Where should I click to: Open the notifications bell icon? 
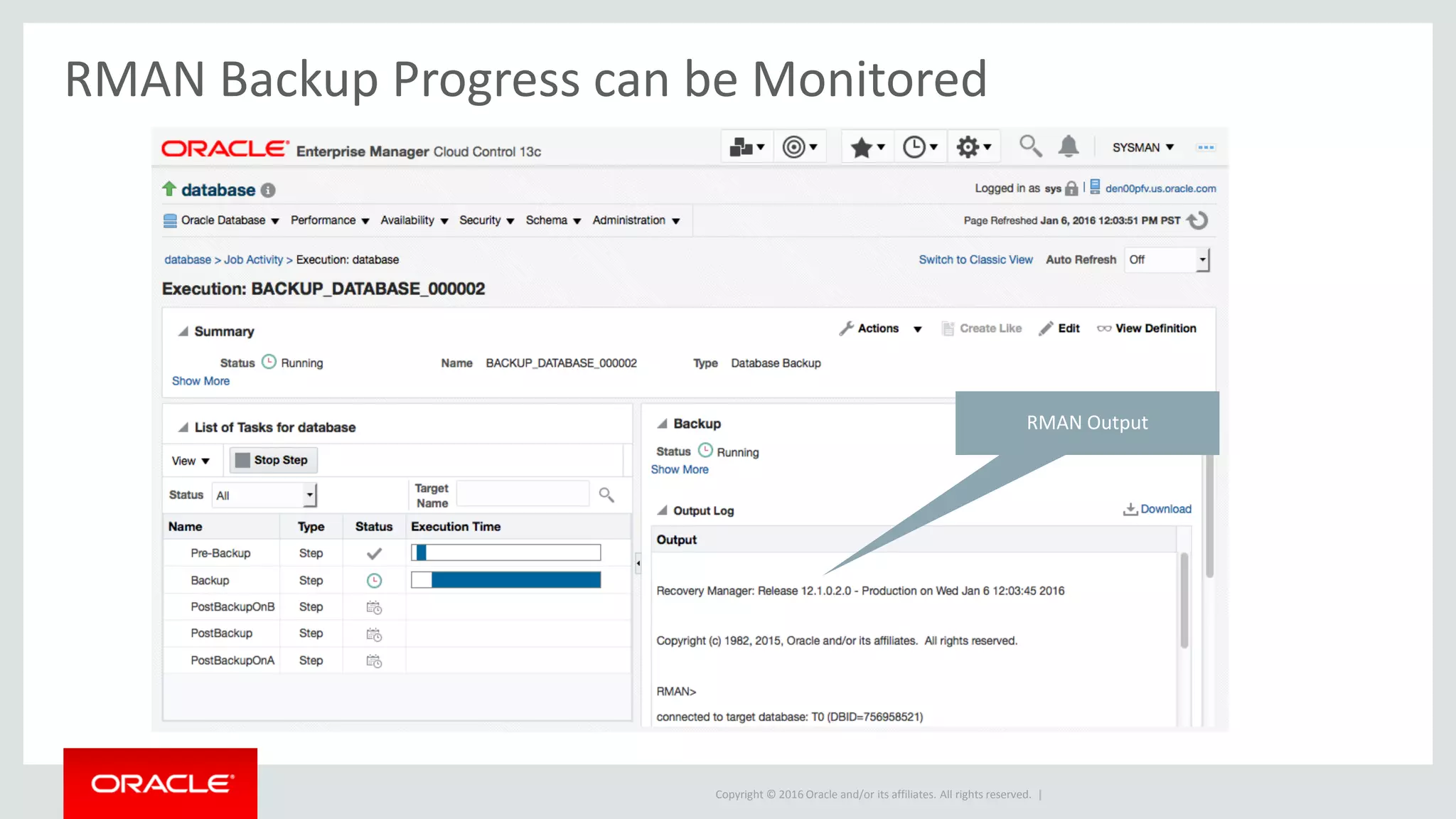1069,146
